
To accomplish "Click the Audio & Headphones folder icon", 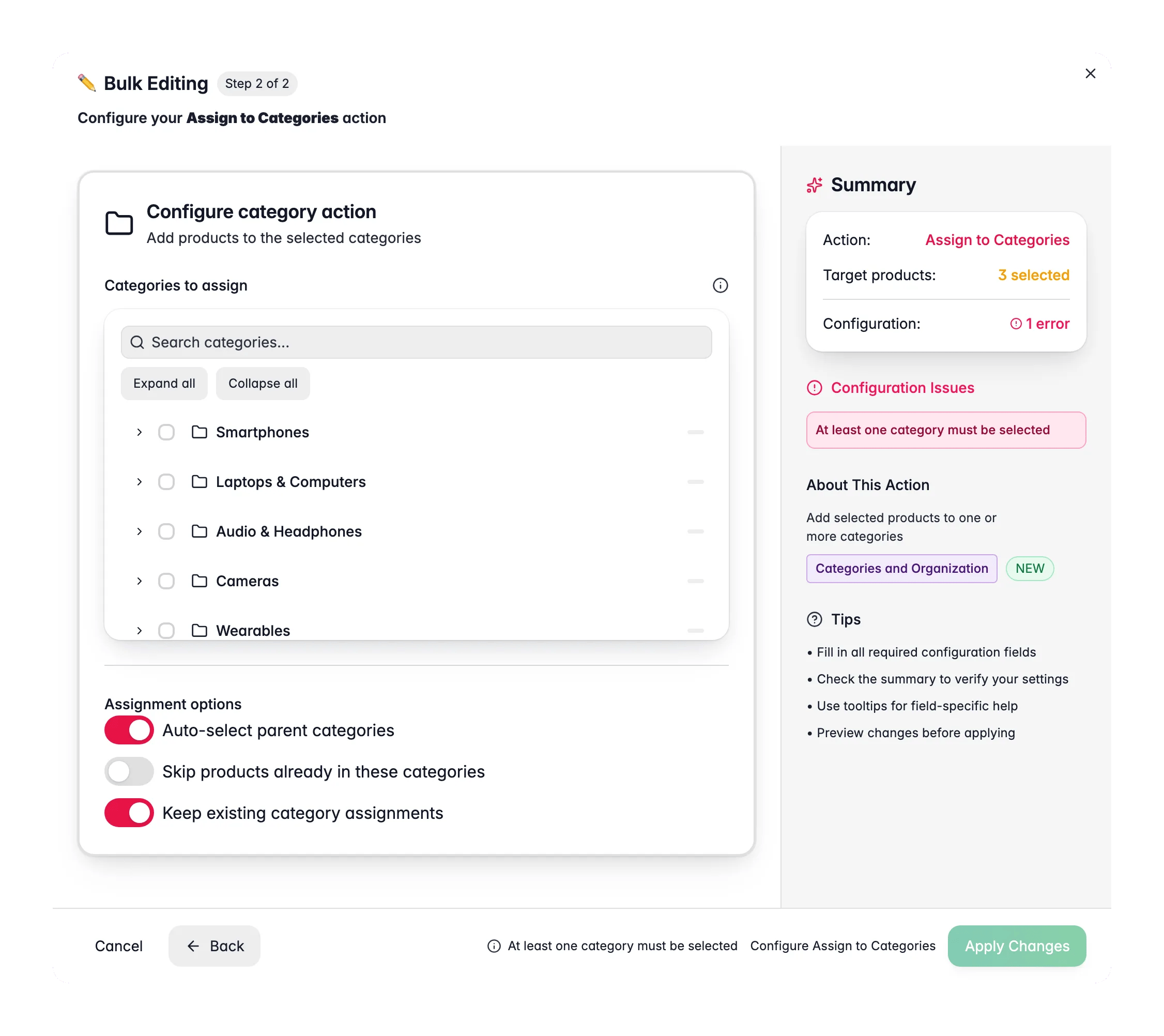I will click(x=200, y=531).
